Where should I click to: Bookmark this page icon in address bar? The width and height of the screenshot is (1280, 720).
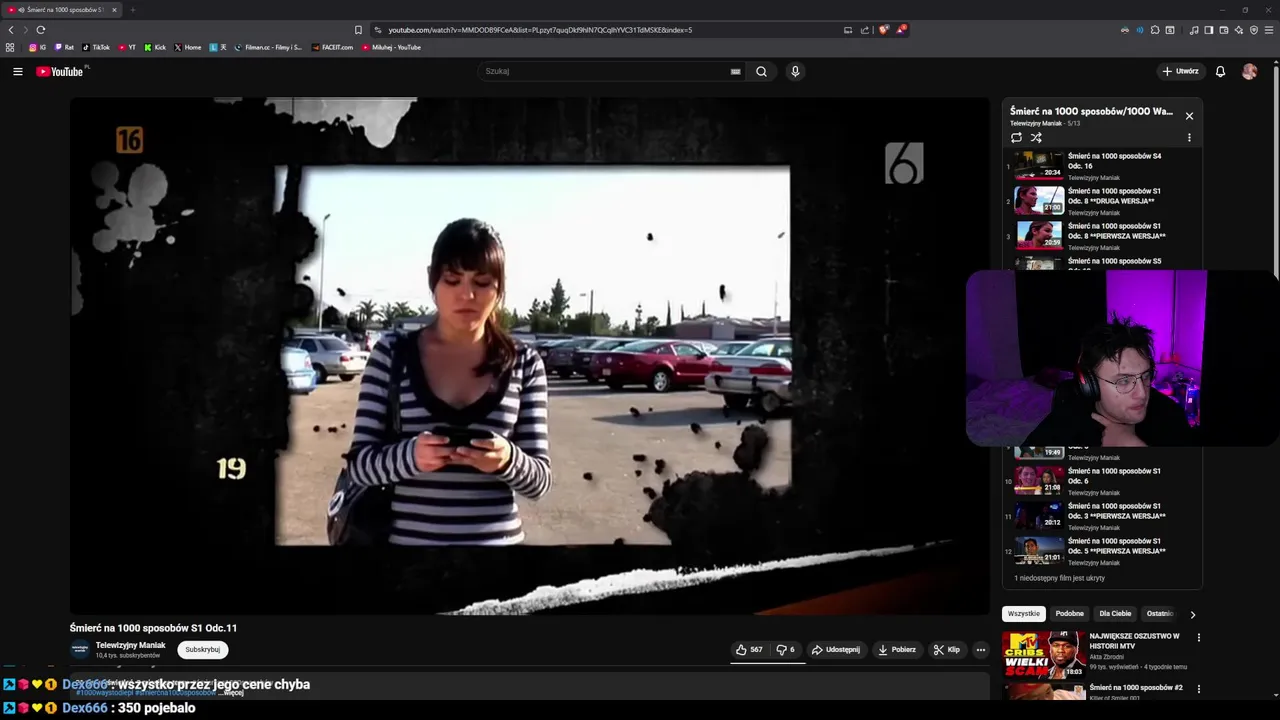[358, 30]
